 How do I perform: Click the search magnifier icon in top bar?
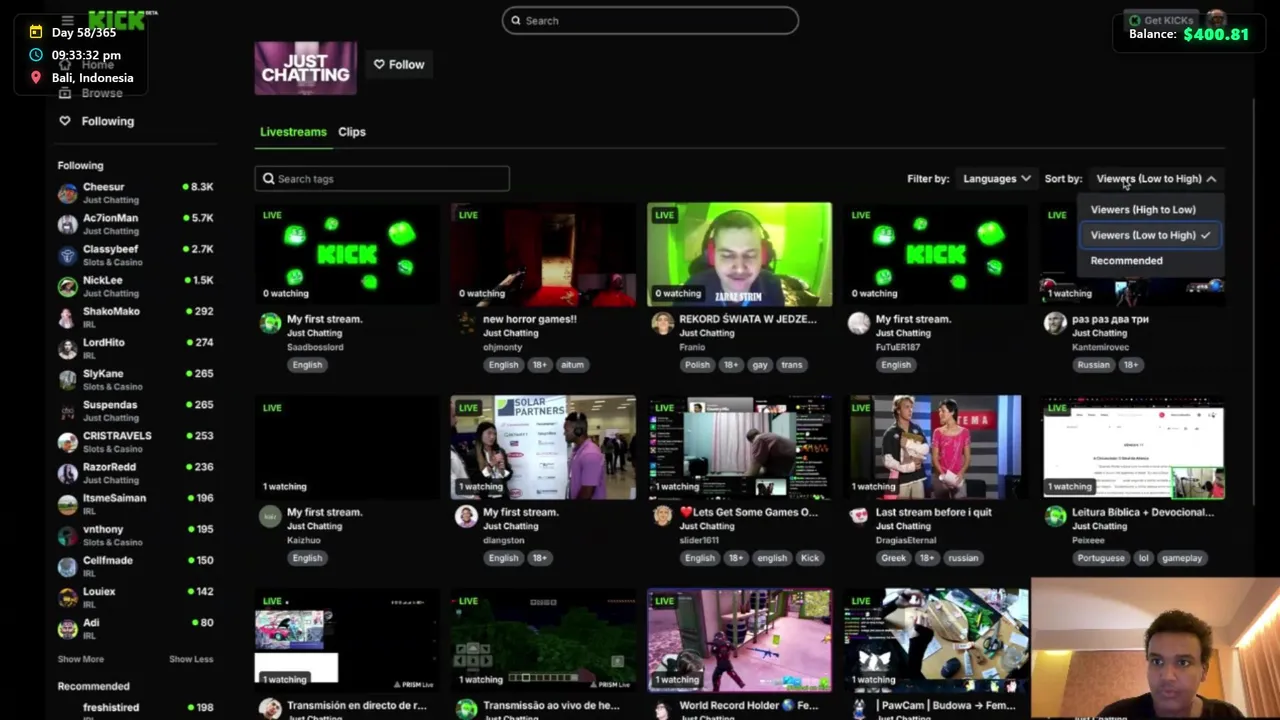click(x=516, y=20)
